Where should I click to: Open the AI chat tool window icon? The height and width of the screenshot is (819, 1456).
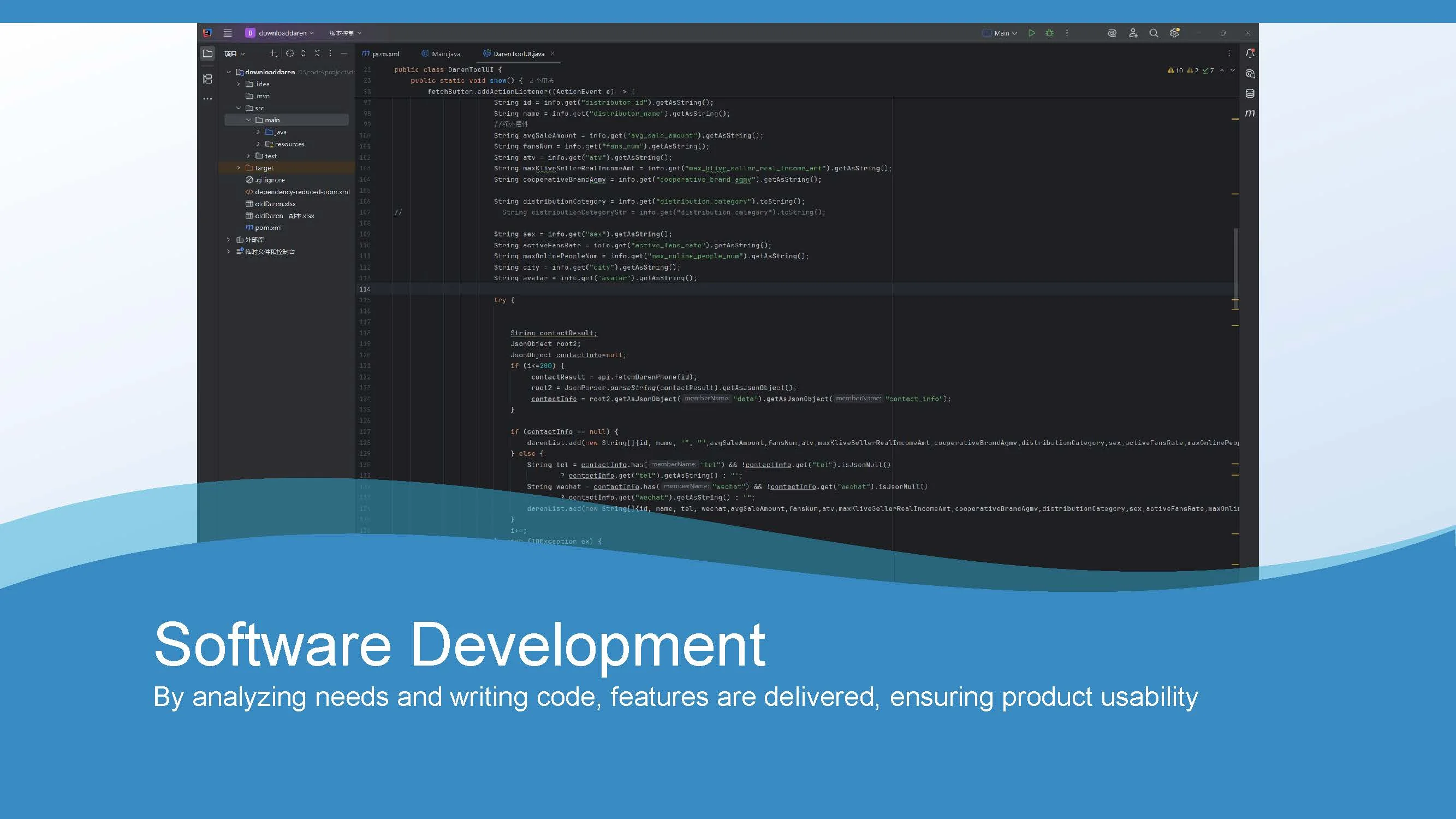[x=1250, y=74]
